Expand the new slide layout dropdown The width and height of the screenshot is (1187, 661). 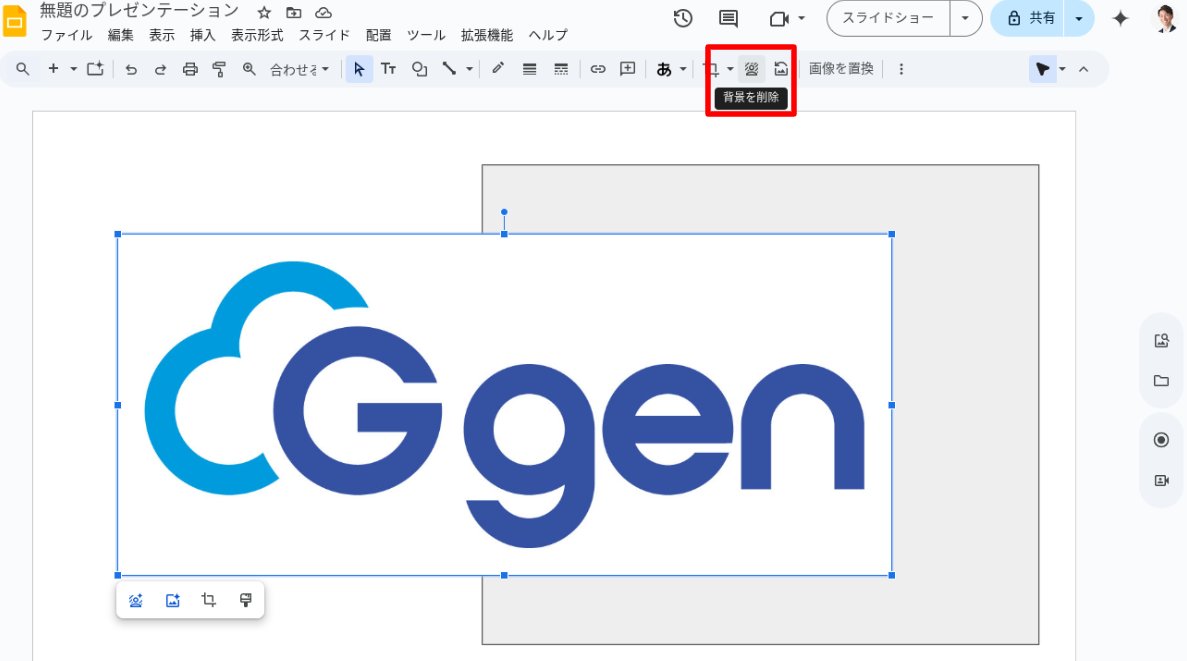click(73, 69)
